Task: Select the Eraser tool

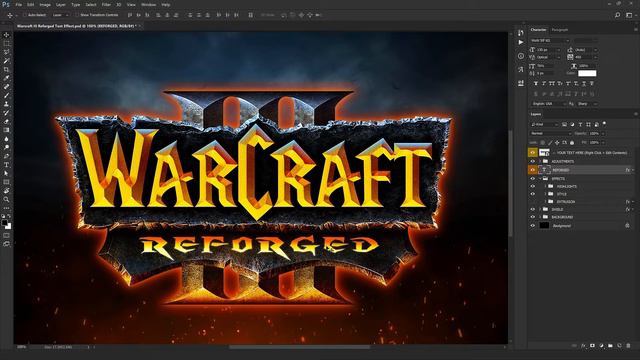Action: [7, 121]
